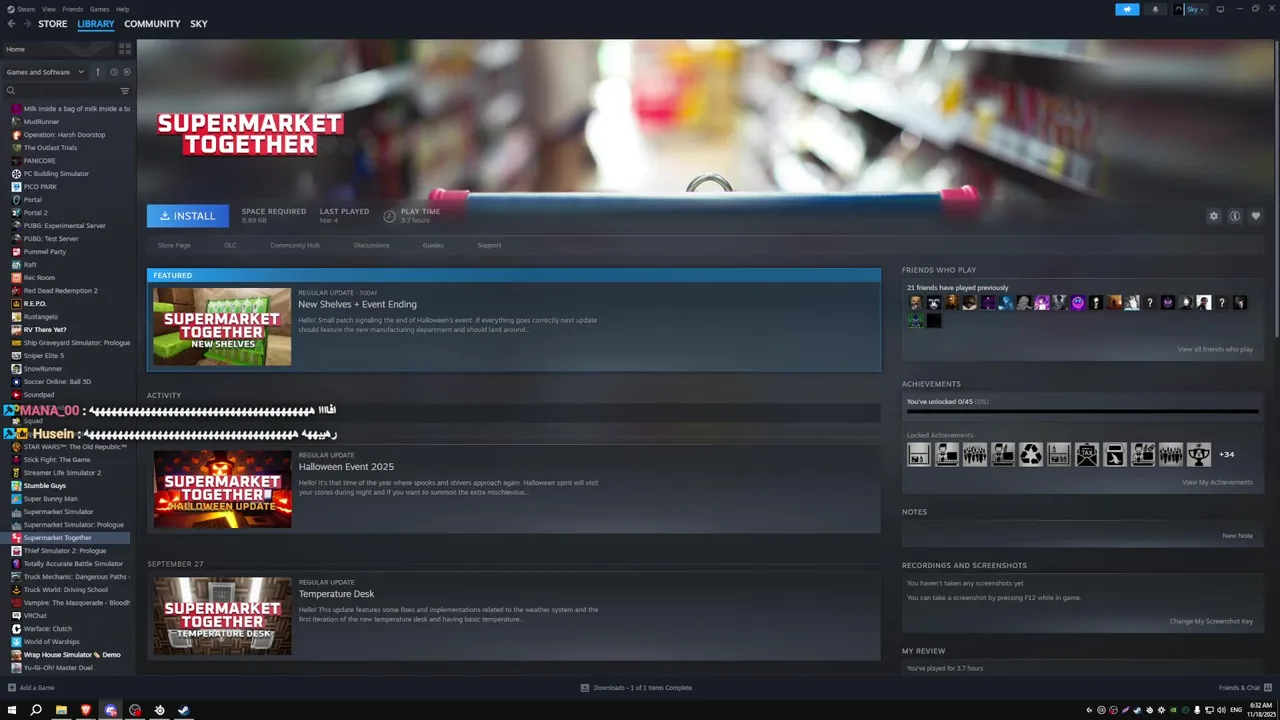Open the Support link
Image resolution: width=1280 pixels, height=720 pixels.
point(489,245)
